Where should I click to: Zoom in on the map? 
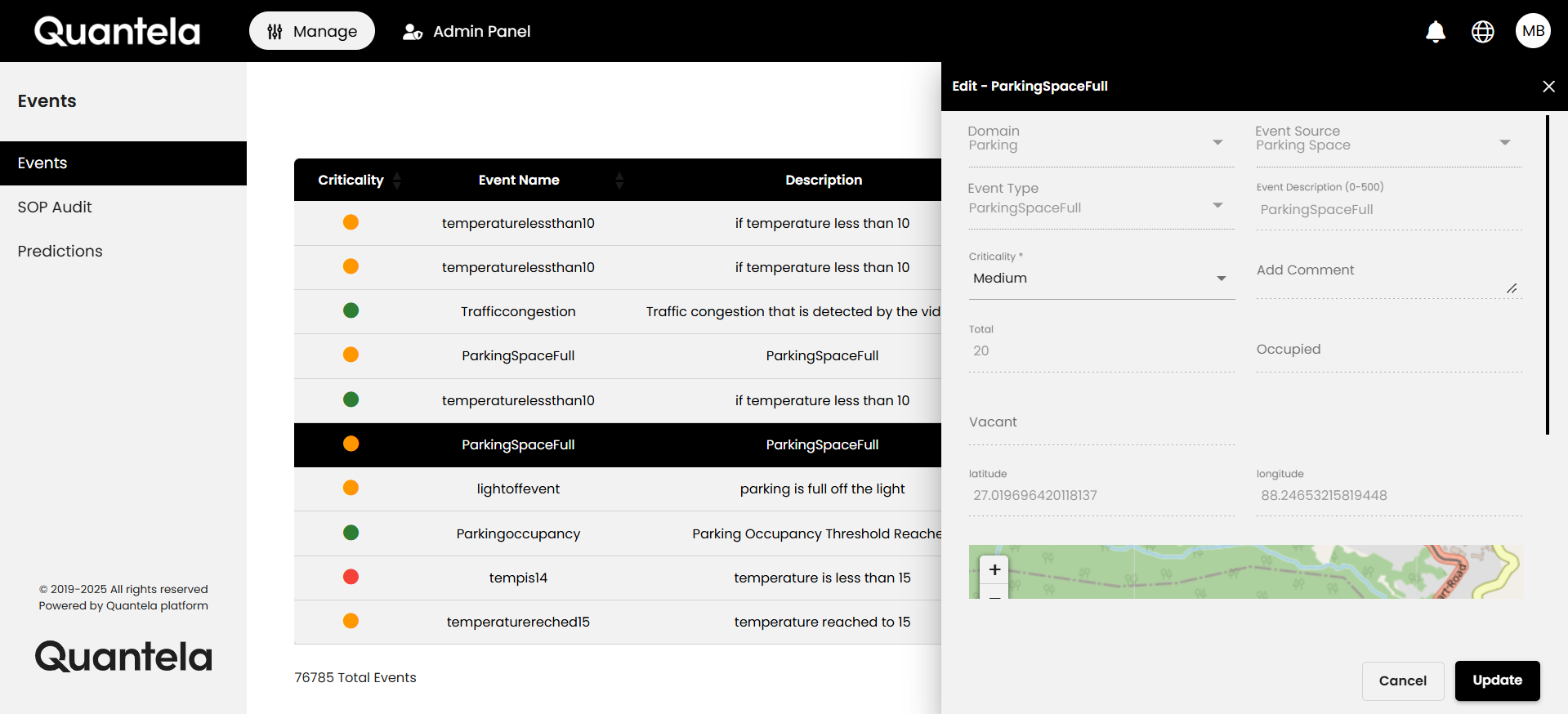994,569
